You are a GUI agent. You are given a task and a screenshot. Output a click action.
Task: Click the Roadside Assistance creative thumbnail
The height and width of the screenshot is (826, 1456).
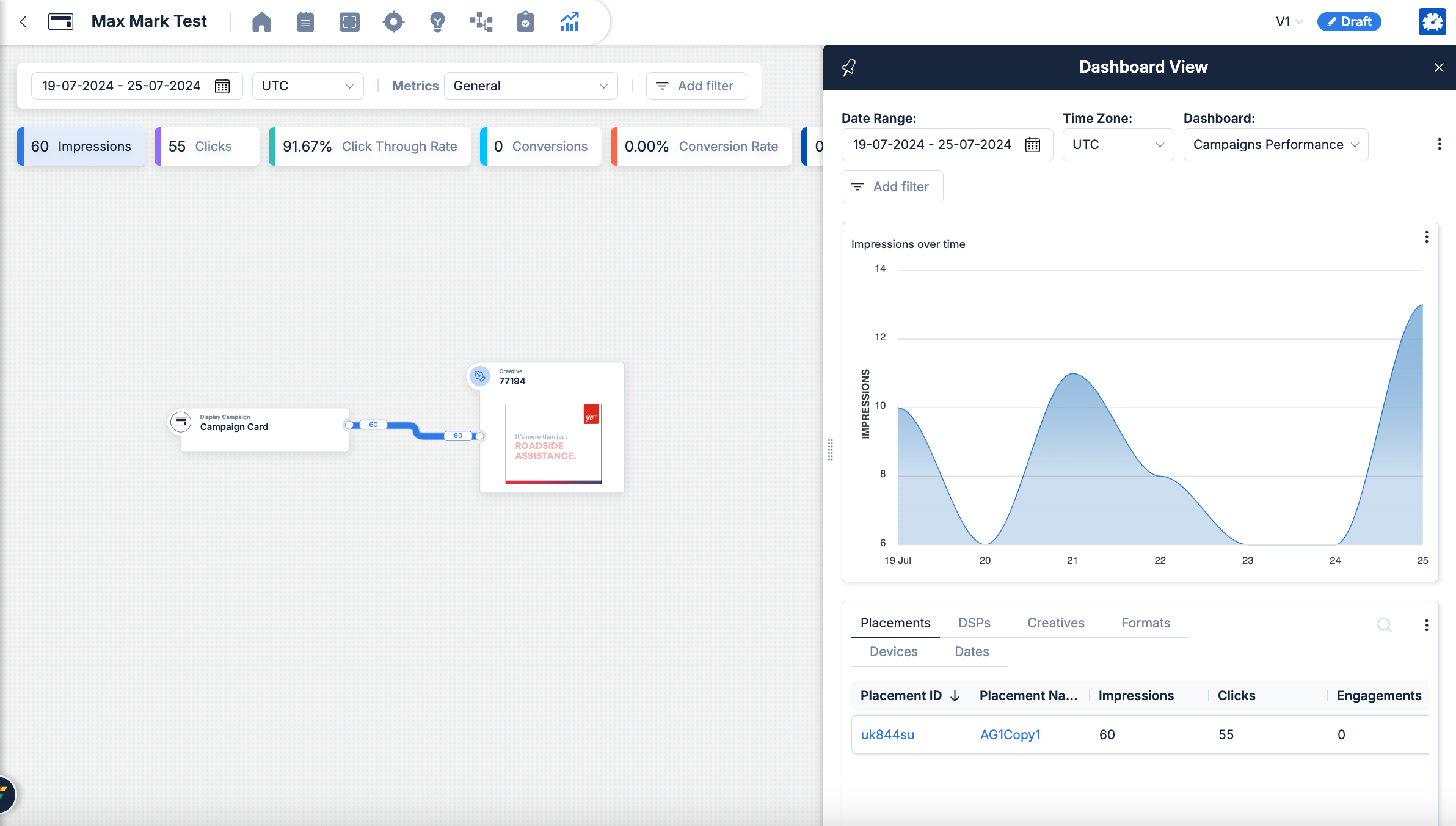point(553,444)
